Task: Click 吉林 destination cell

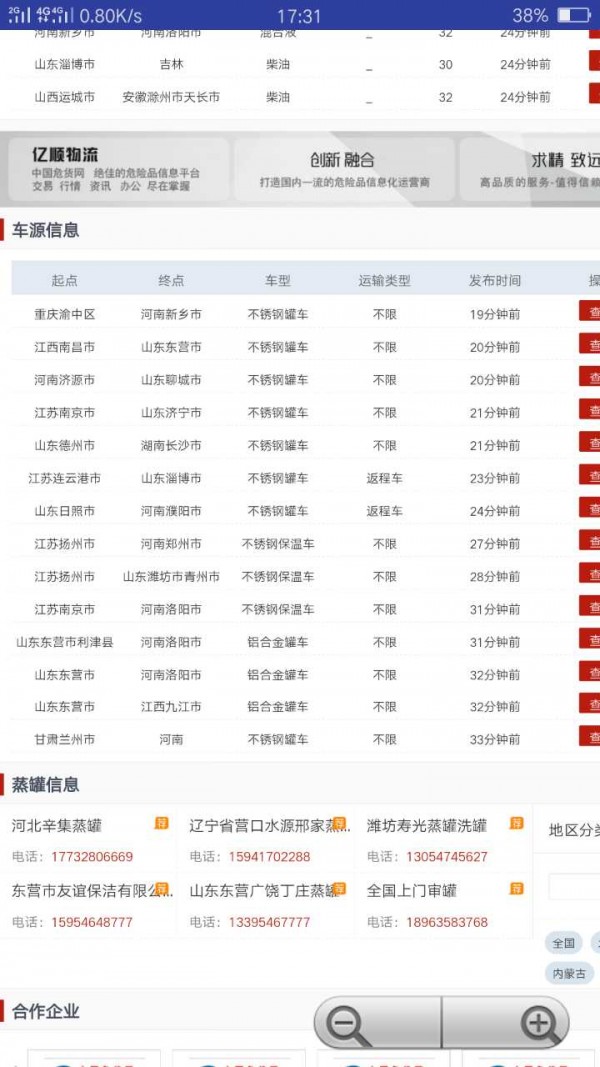Action: pyautogui.click(x=171, y=65)
